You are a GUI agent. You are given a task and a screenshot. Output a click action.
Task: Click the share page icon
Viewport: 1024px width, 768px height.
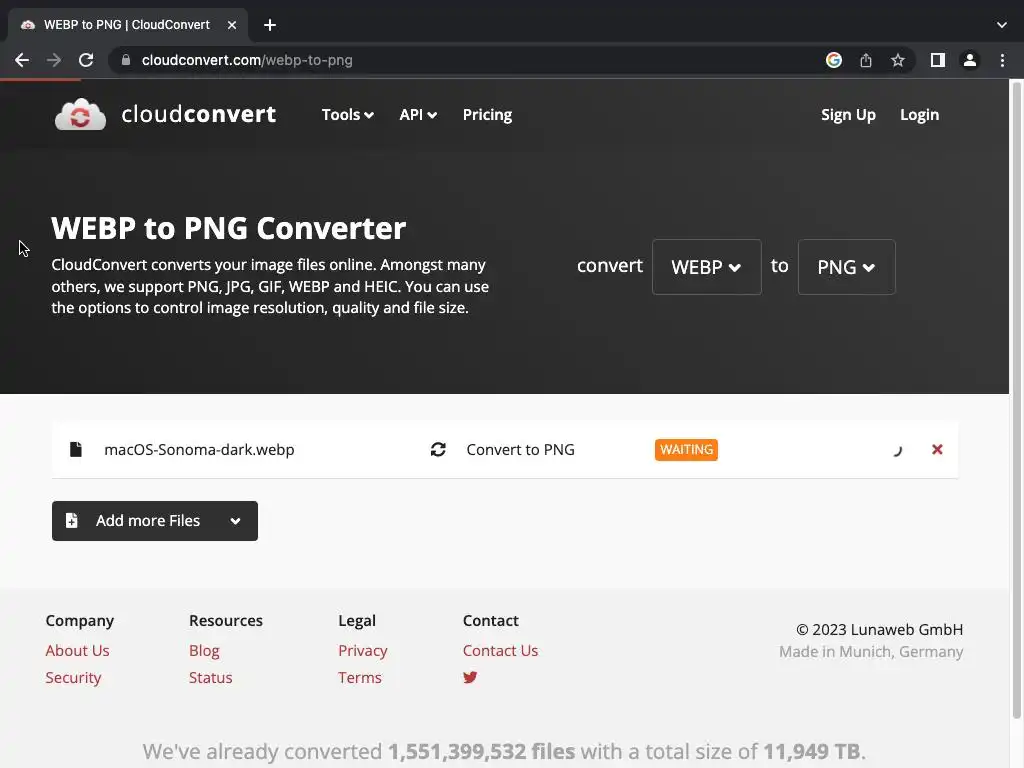tap(865, 60)
